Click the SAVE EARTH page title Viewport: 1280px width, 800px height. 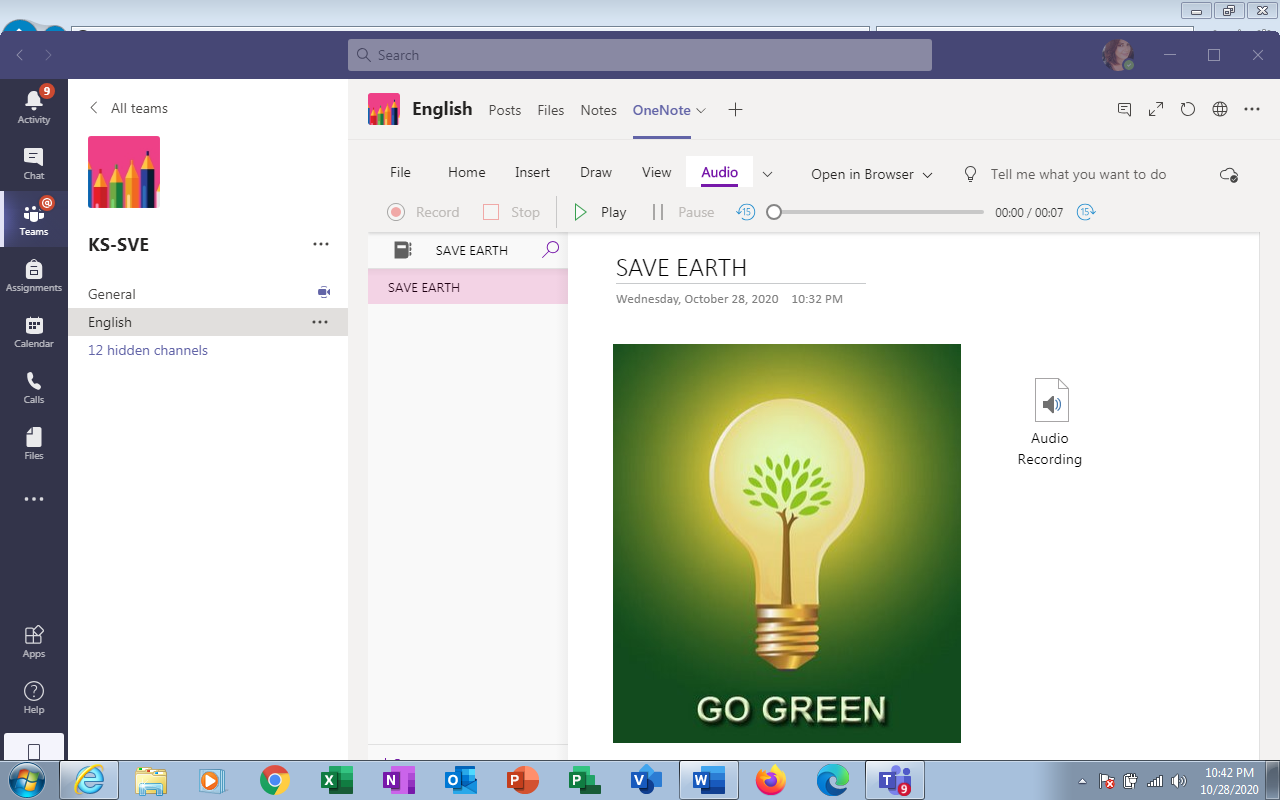coord(681,268)
